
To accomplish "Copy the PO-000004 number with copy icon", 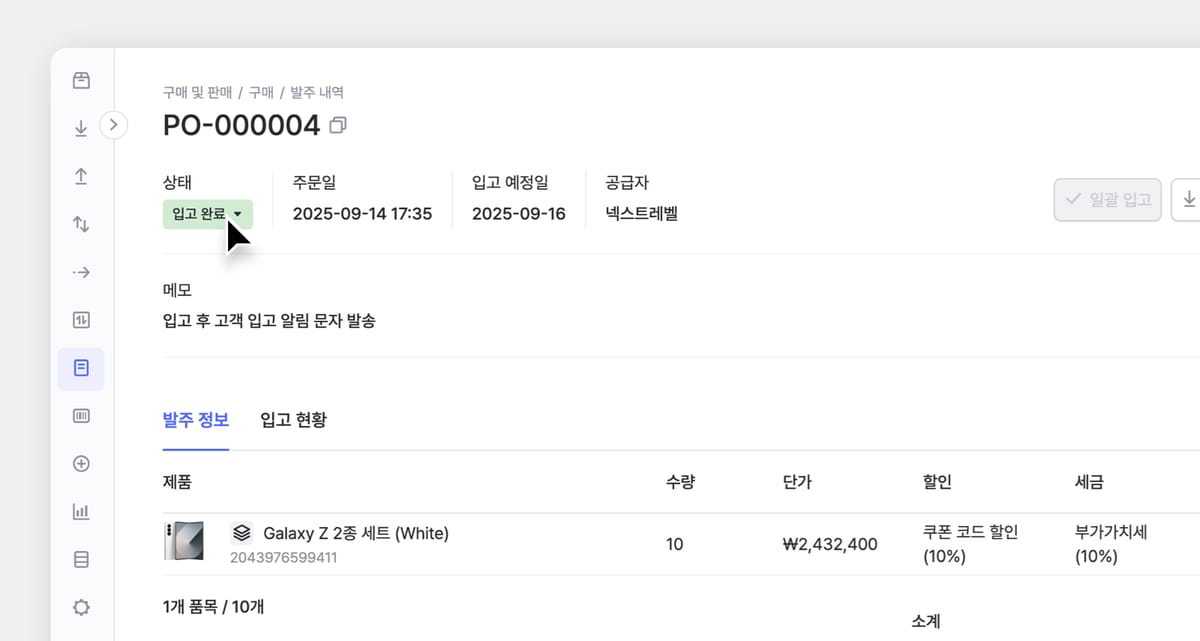I will point(338,126).
